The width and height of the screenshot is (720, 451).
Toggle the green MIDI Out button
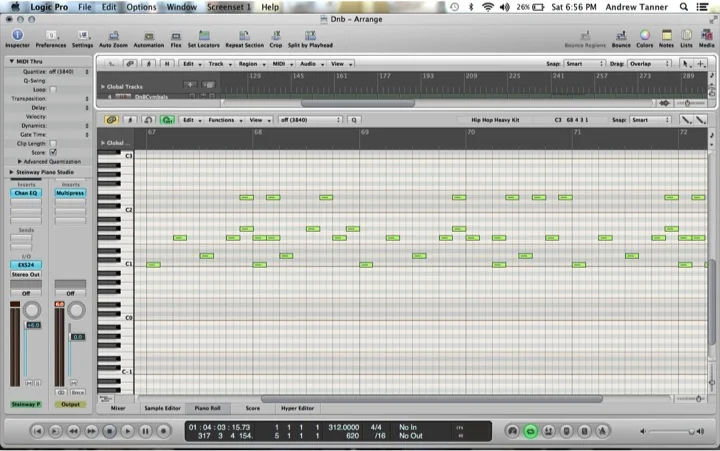(x=167, y=120)
